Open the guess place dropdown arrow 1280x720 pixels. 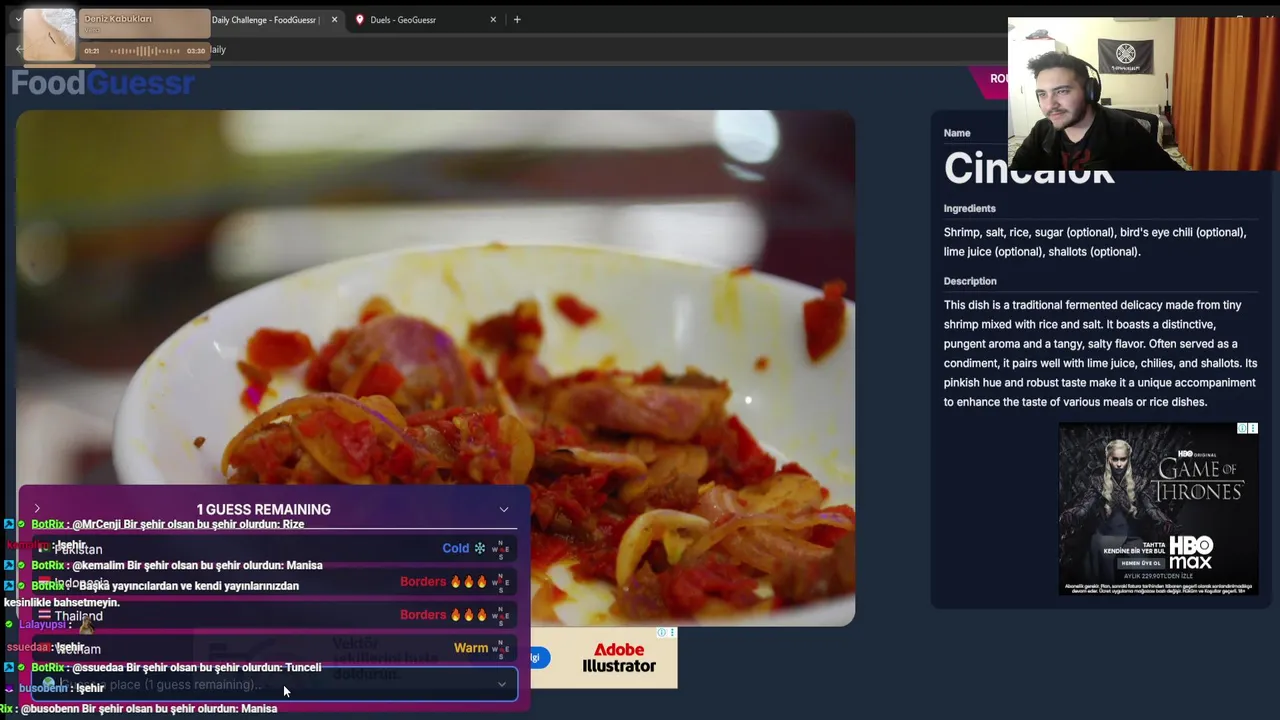[x=502, y=684]
